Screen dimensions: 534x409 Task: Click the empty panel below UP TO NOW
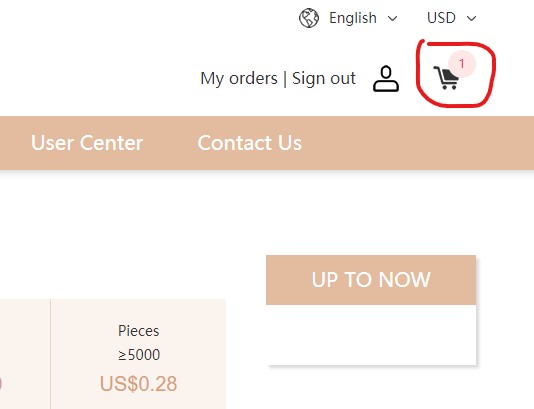[x=371, y=334]
